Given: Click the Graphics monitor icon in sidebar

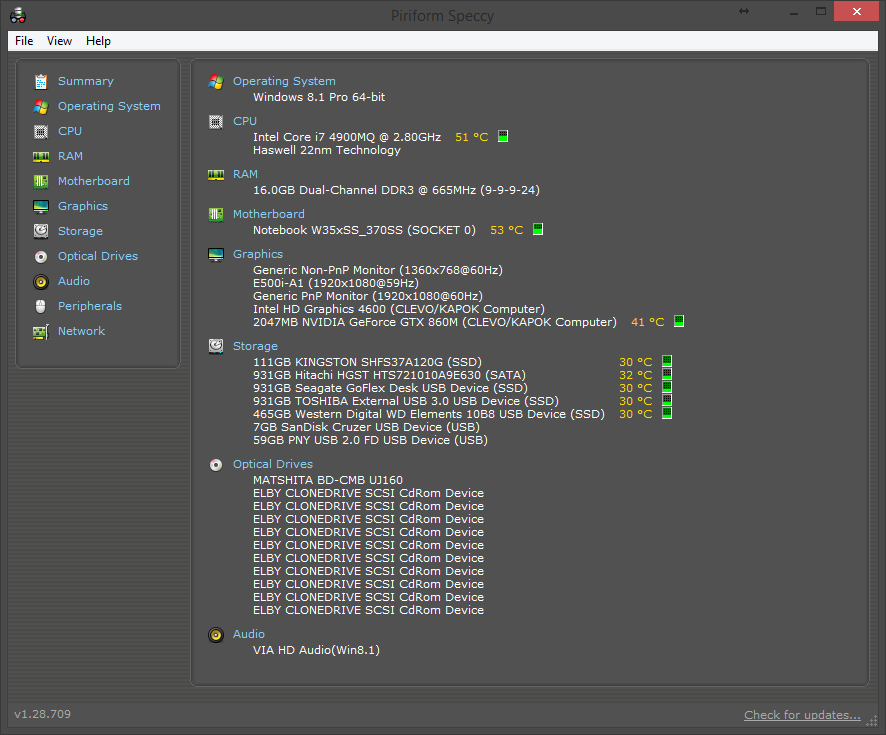Looking at the screenshot, I should point(41,207).
